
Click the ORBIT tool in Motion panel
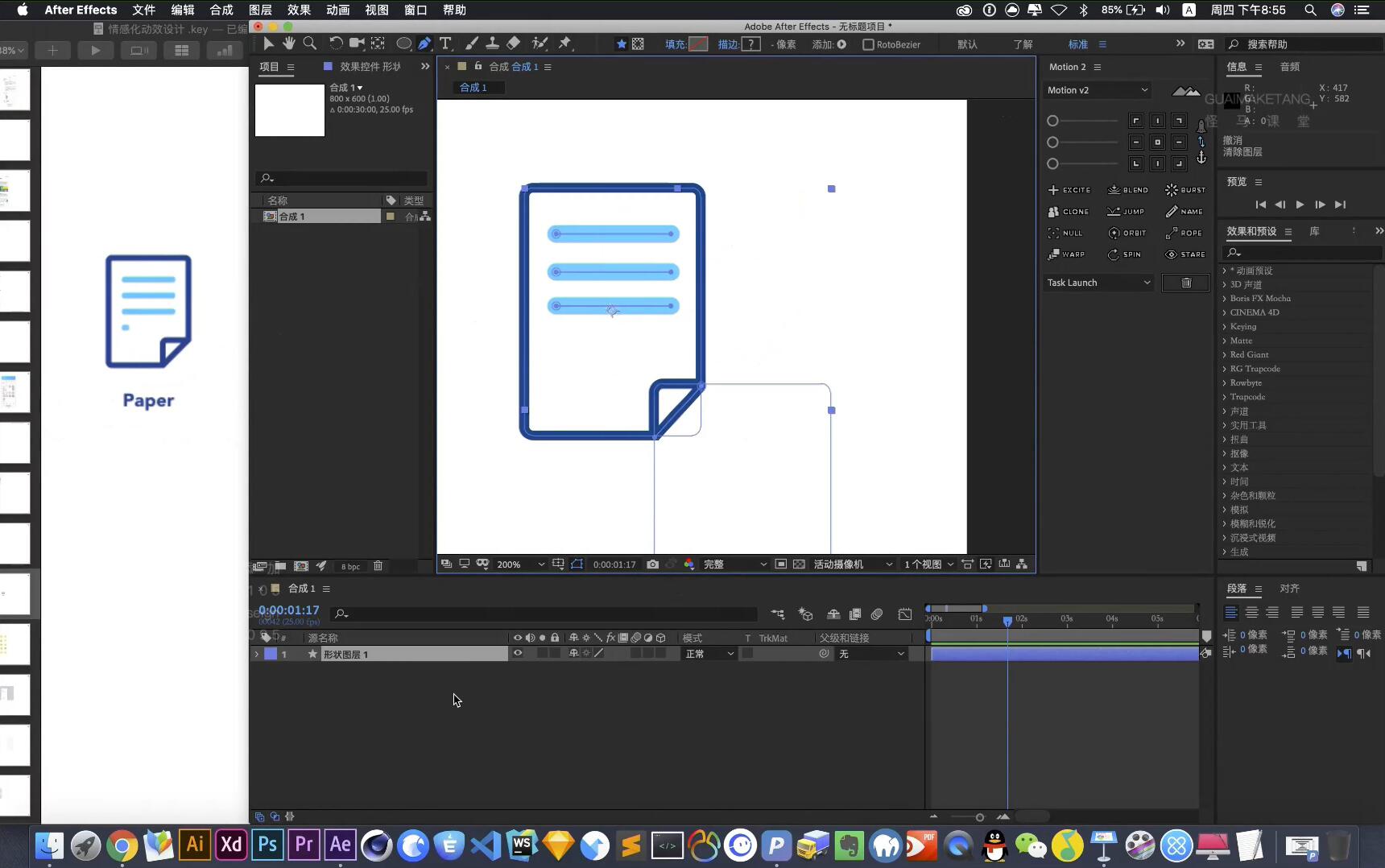pyautogui.click(x=1127, y=233)
